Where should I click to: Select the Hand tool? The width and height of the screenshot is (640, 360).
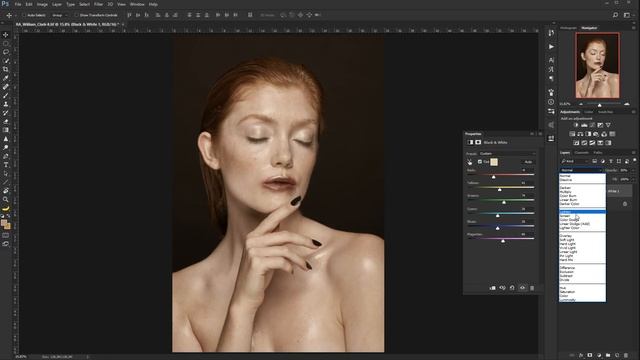6,191
